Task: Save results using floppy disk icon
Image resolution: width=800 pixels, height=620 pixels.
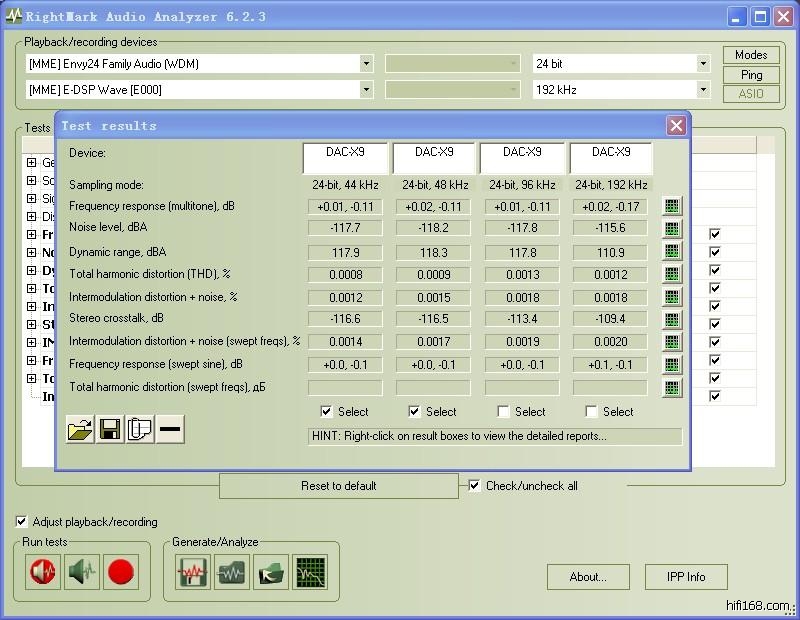Action: click(110, 430)
